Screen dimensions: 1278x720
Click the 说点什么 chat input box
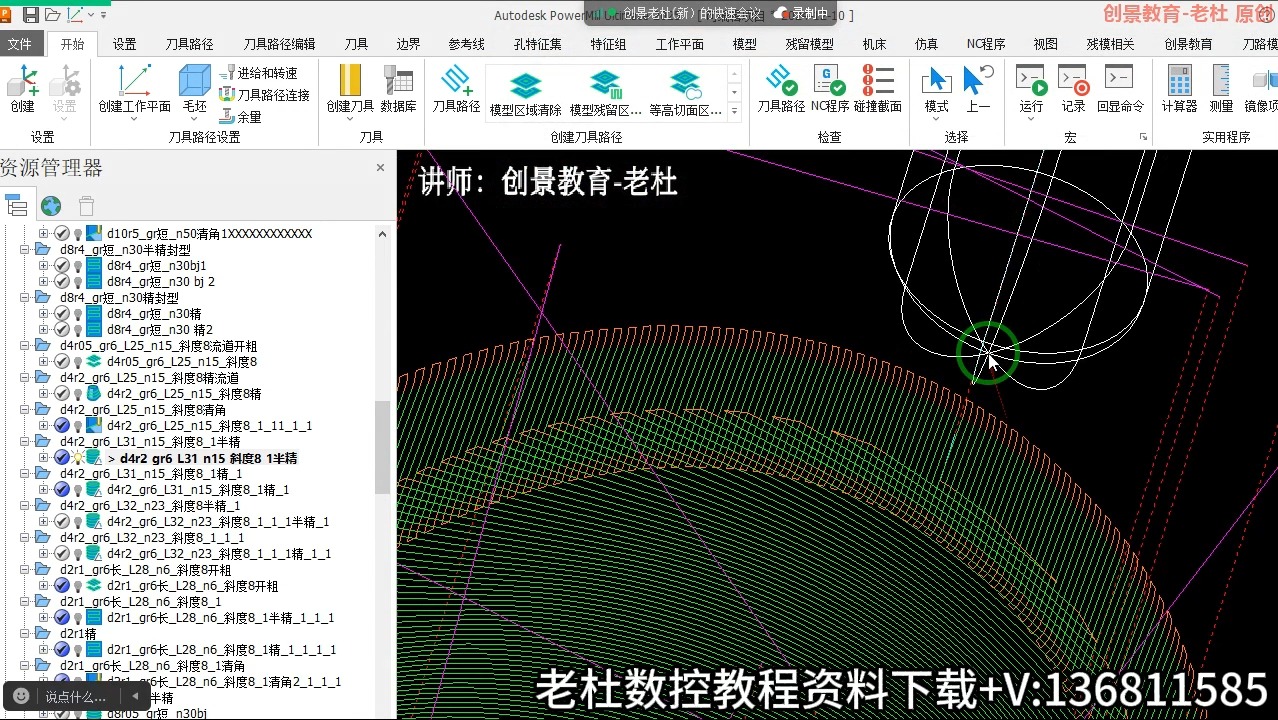point(78,696)
